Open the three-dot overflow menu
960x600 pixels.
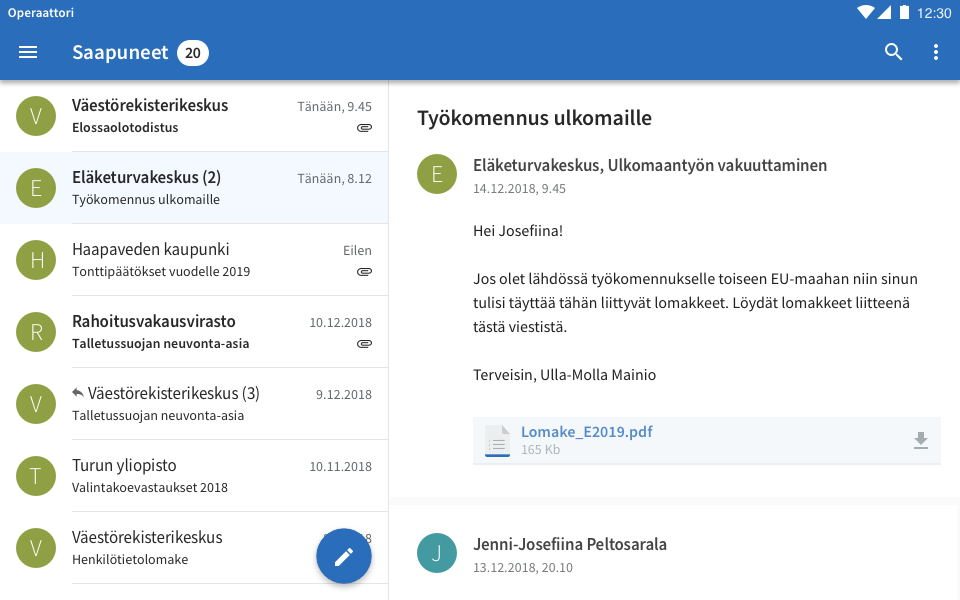pos(936,53)
